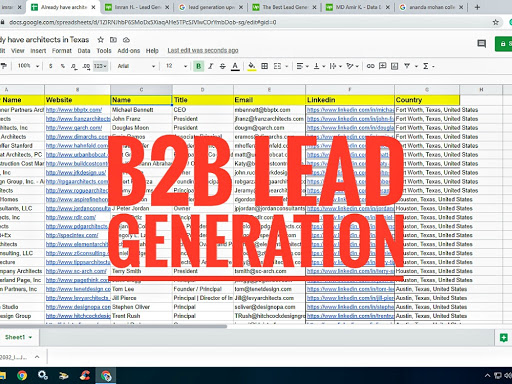The image size is (512, 384).
Task: Click the green explore icon at bottom right
Action: [503, 338]
